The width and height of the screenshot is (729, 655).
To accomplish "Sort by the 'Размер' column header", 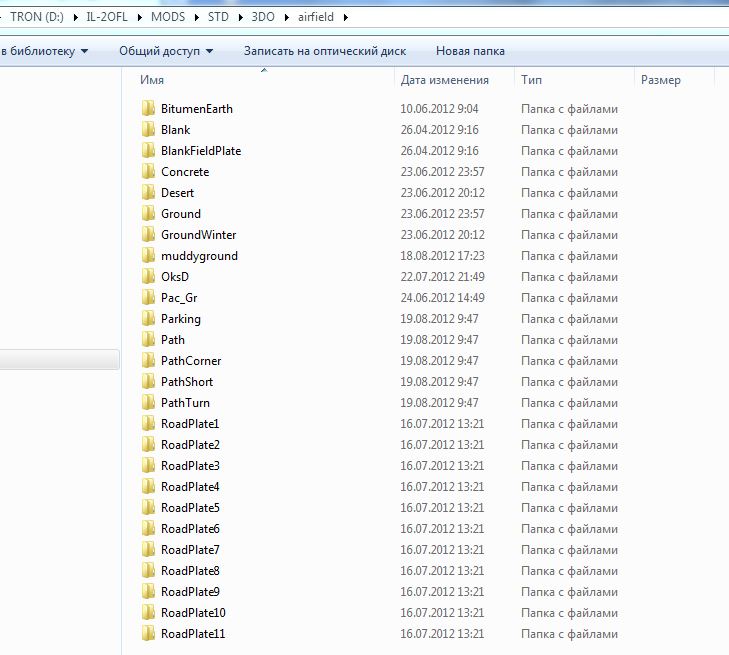I will (x=661, y=80).
